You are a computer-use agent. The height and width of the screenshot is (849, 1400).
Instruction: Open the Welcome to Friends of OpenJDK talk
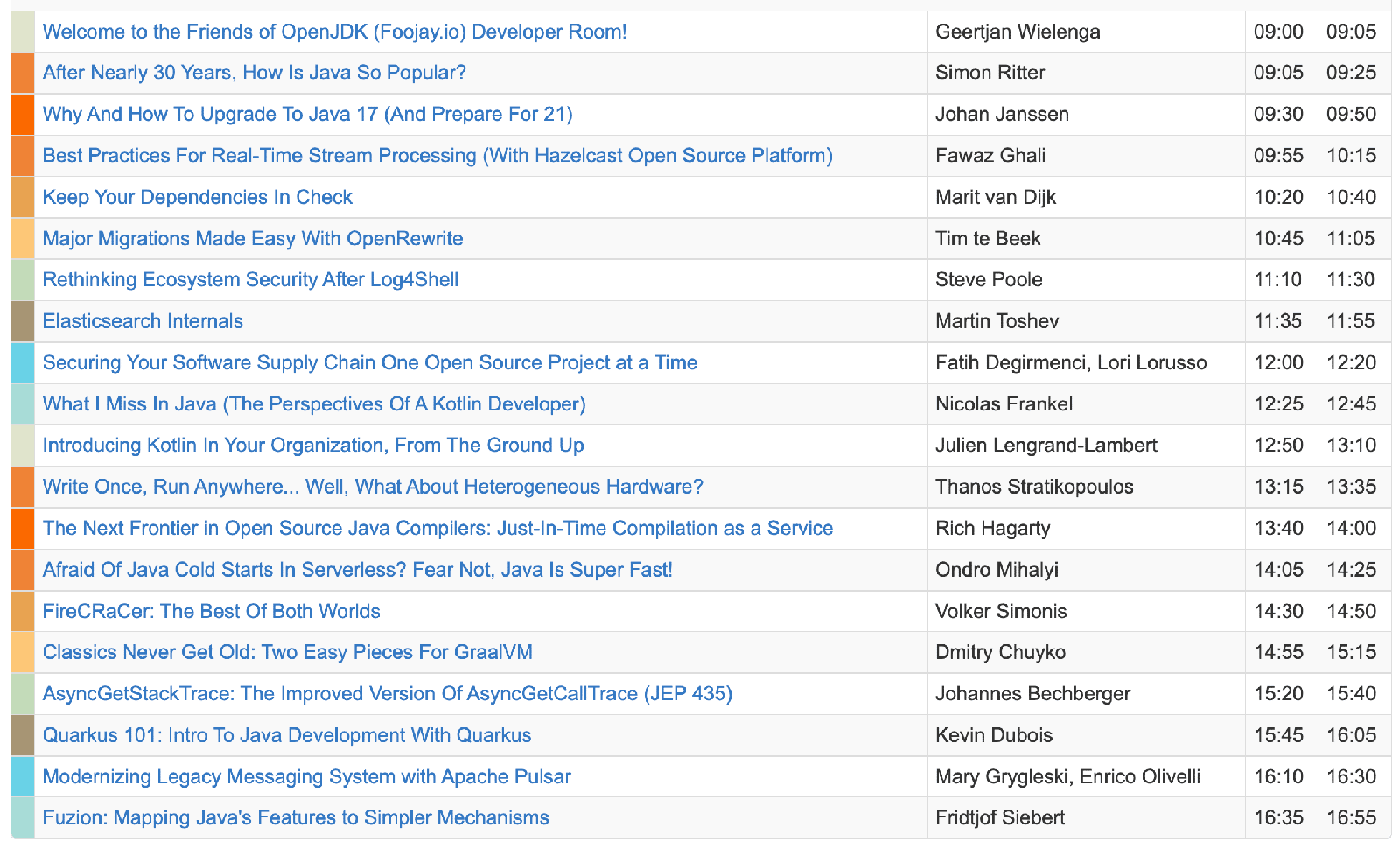334,32
